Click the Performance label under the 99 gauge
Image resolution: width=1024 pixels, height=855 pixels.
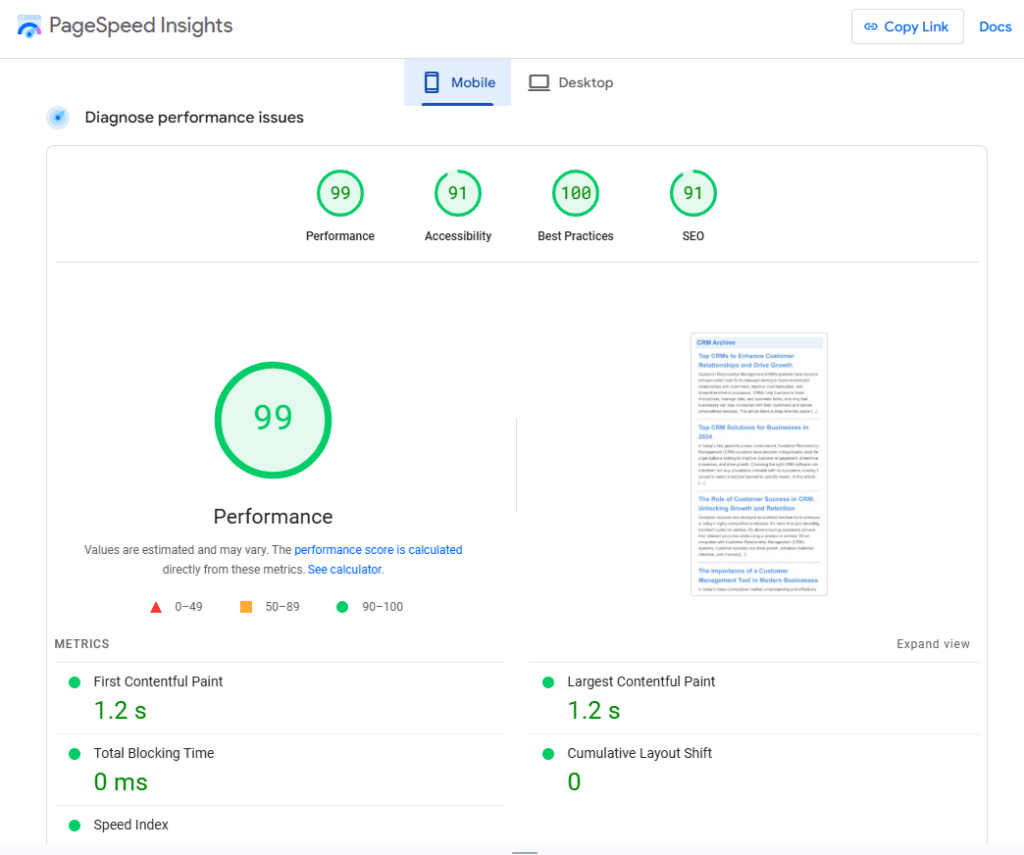[x=340, y=236]
